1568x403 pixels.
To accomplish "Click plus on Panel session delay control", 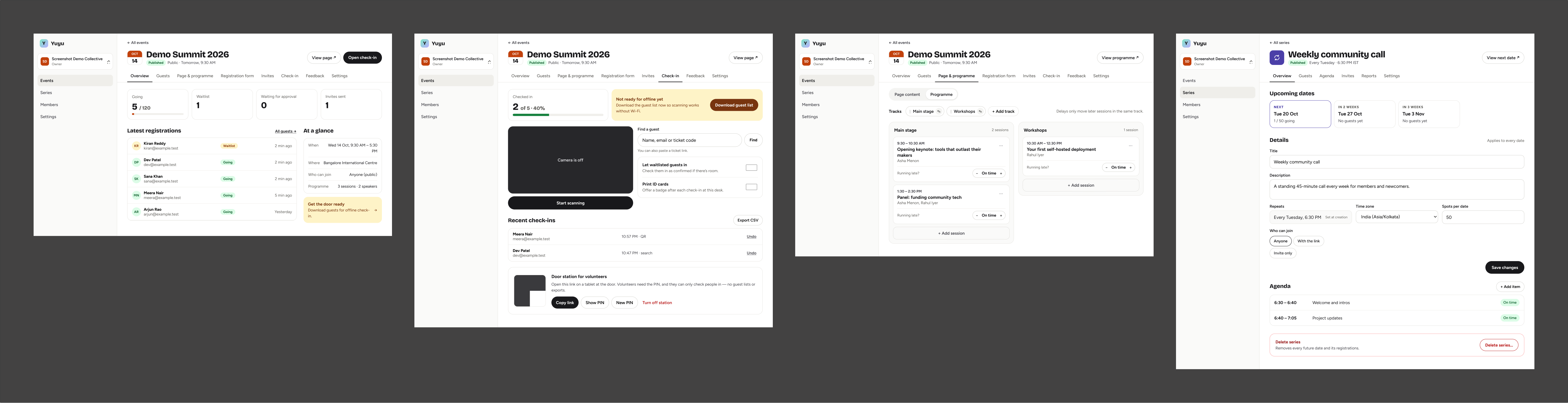I will tap(1001, 215).
